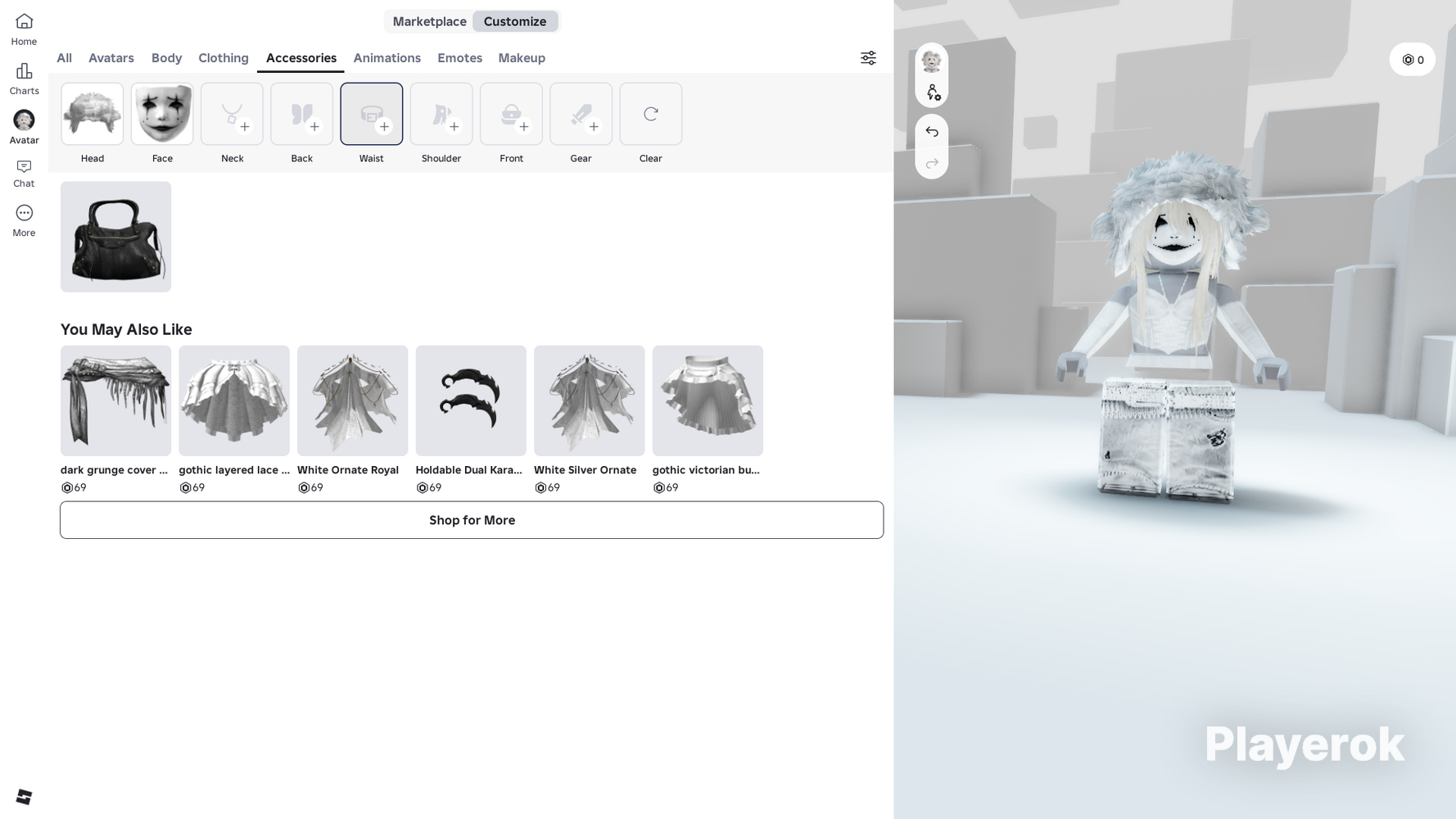Add a Gear item
This screenshot has width=1456, height=819.
[x=581, y=114]
